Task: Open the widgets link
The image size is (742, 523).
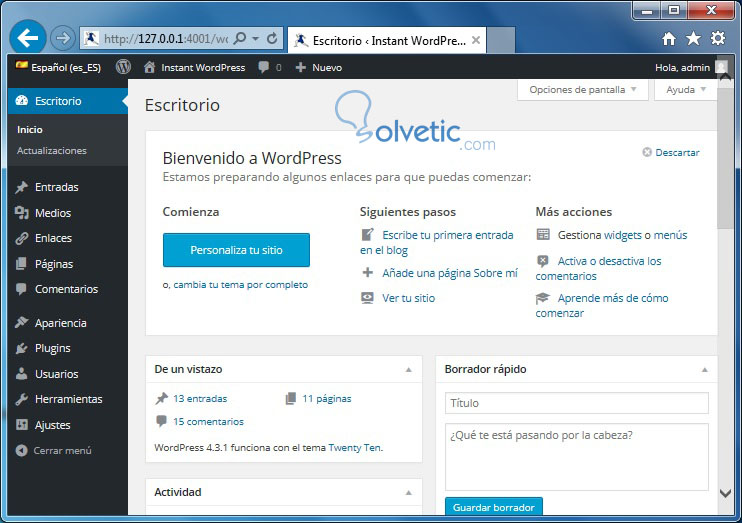Action: pos(623,235)
